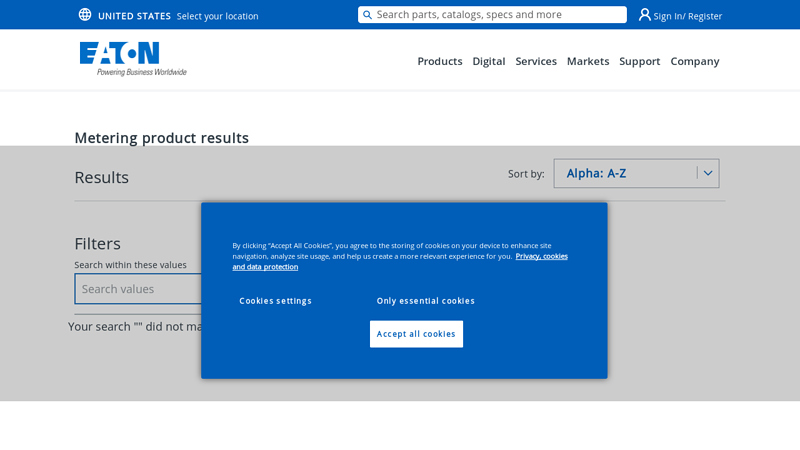The width and height of the screenshot is (800, 450).
Task: Click Select your location link
Action: pyautogui.click(x=217, y=16)
